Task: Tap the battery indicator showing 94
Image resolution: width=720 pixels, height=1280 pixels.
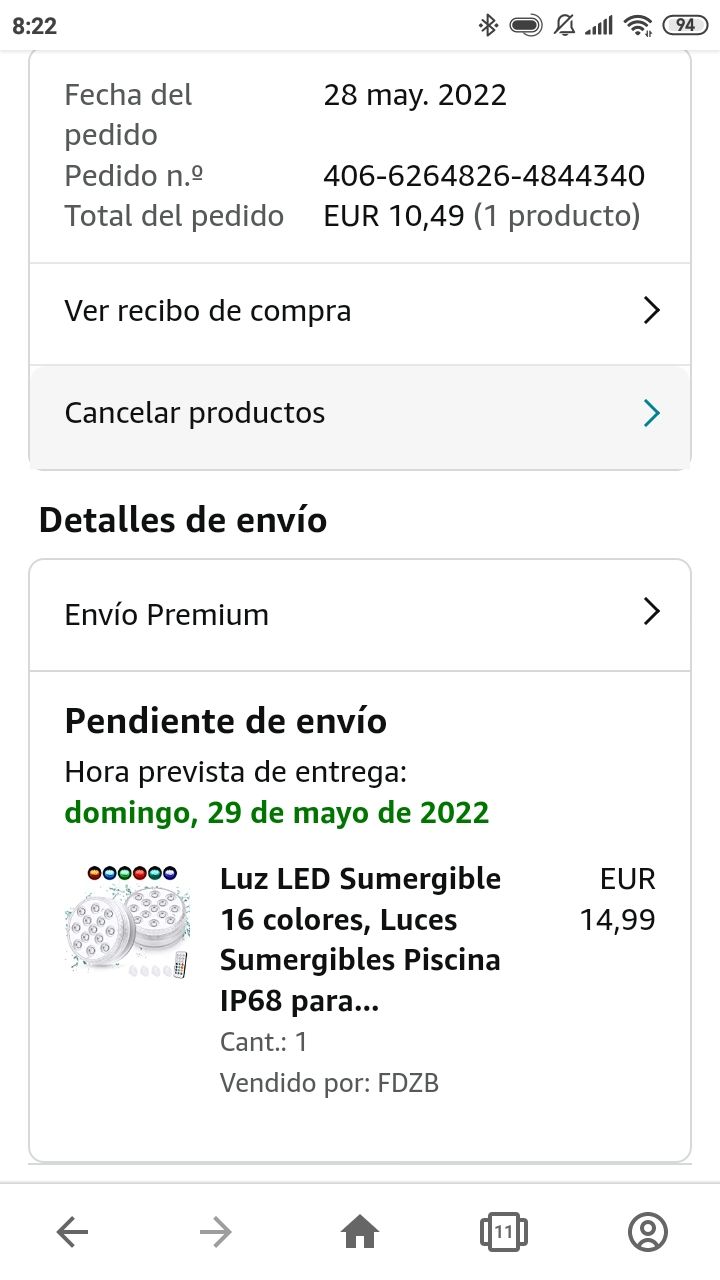Action: pyautogui.click(x=684, y=25)
